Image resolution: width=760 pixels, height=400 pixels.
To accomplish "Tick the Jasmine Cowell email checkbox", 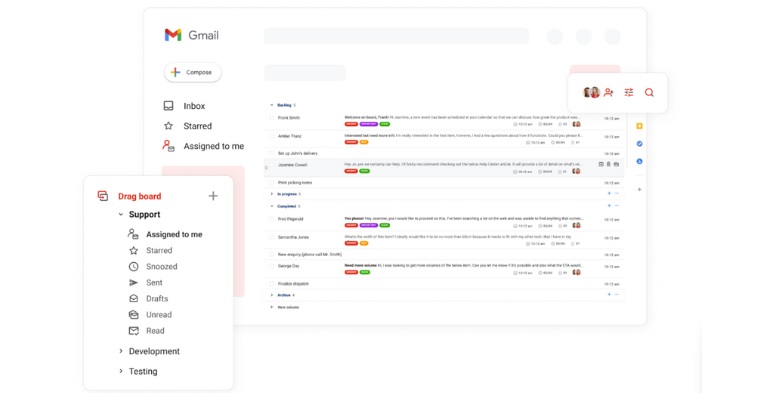I will [271, 165].
